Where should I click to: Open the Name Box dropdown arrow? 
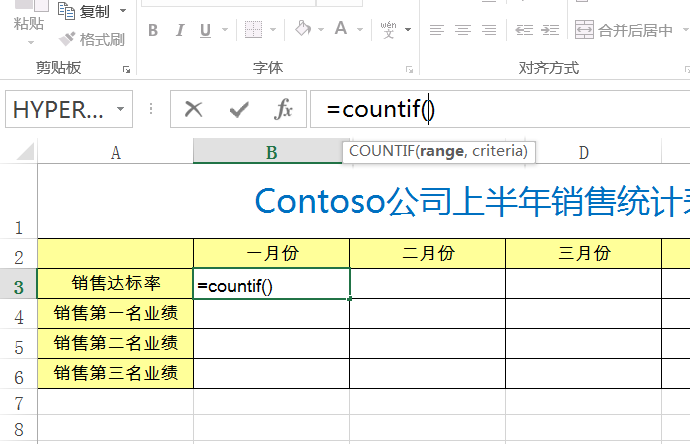[121, 109]
